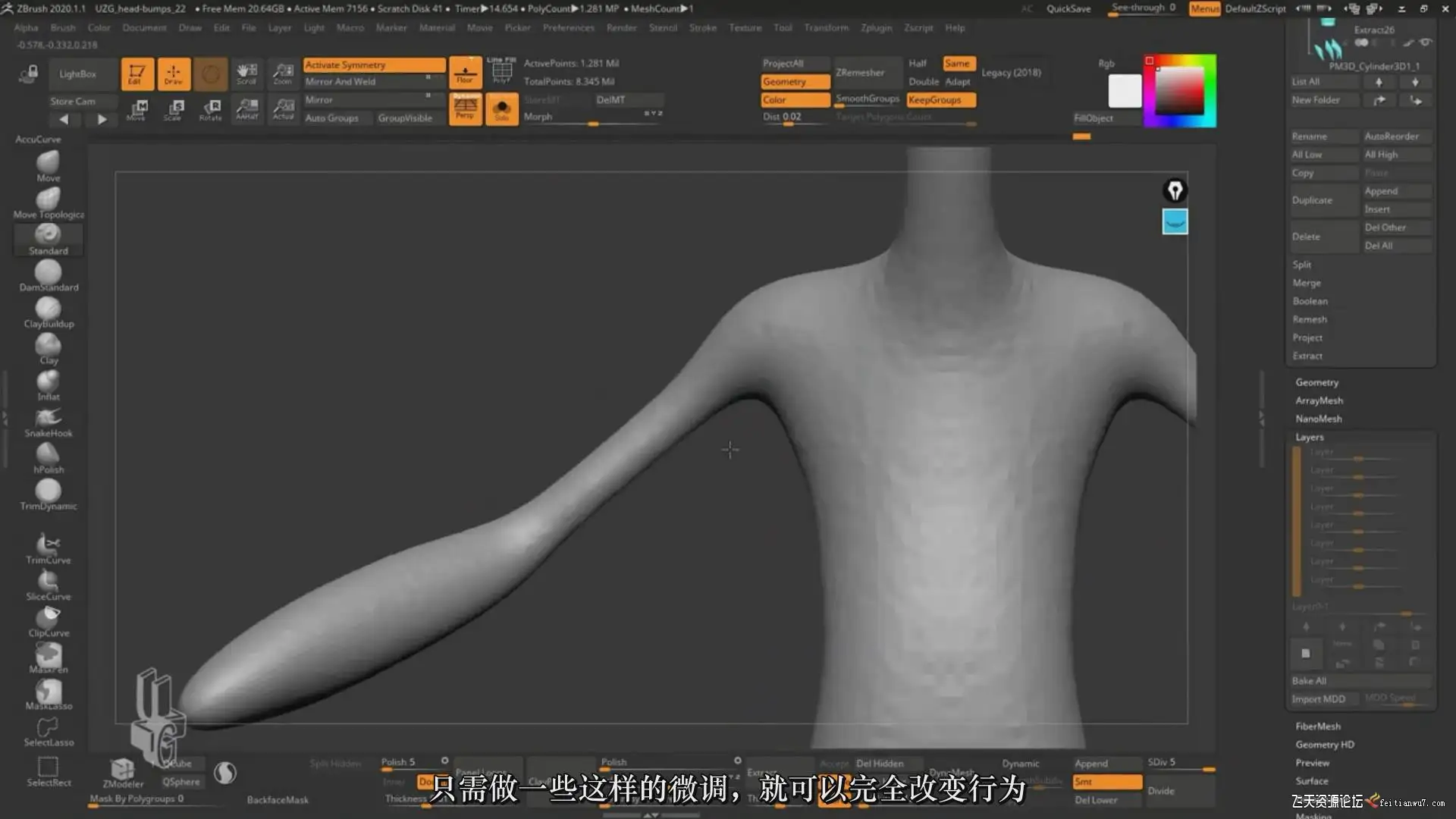Click the Edit mode button
This screenshot has height=819, width=1456.
pos(137,74)
